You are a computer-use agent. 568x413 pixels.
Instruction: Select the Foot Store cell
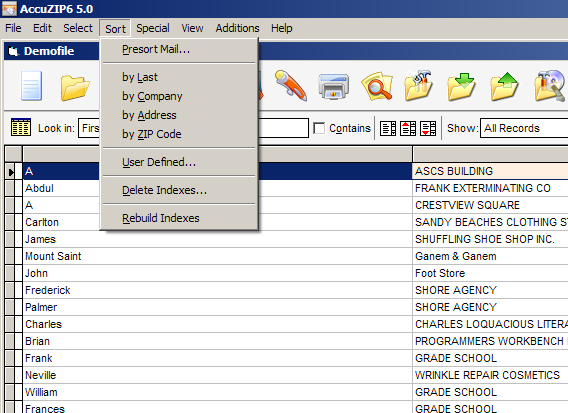click(x=490, y=273)
